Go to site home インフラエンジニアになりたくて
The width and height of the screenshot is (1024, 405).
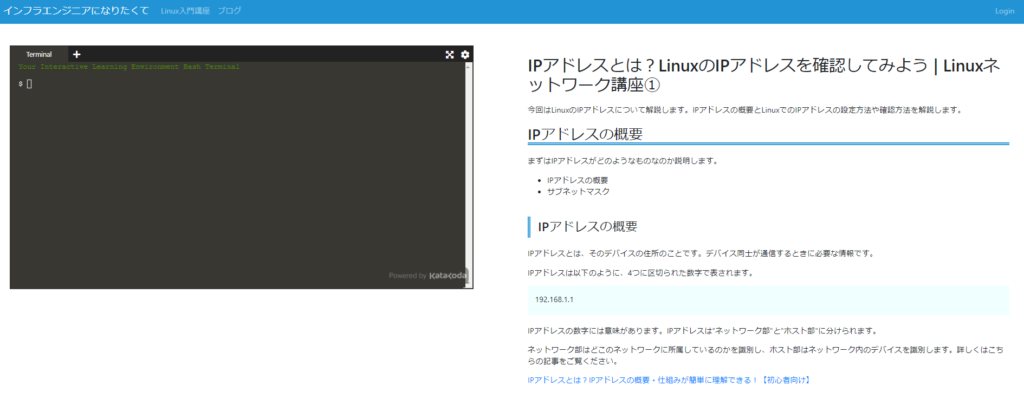(x=76, y=11)
